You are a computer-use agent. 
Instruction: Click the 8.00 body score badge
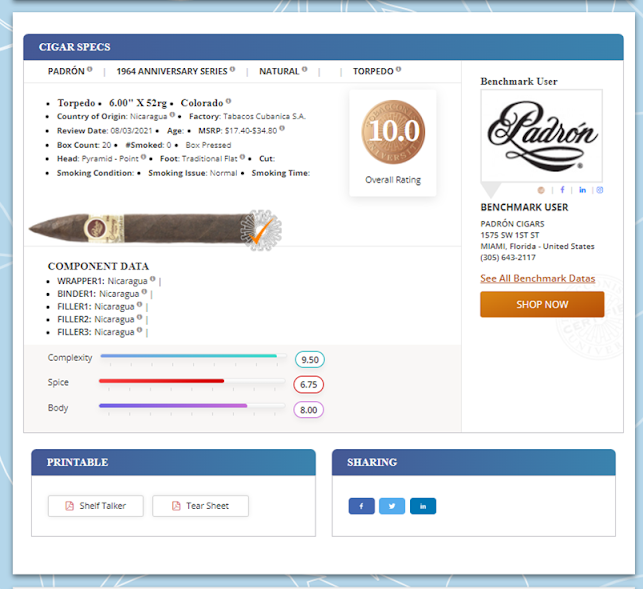(x=308, y=410)
